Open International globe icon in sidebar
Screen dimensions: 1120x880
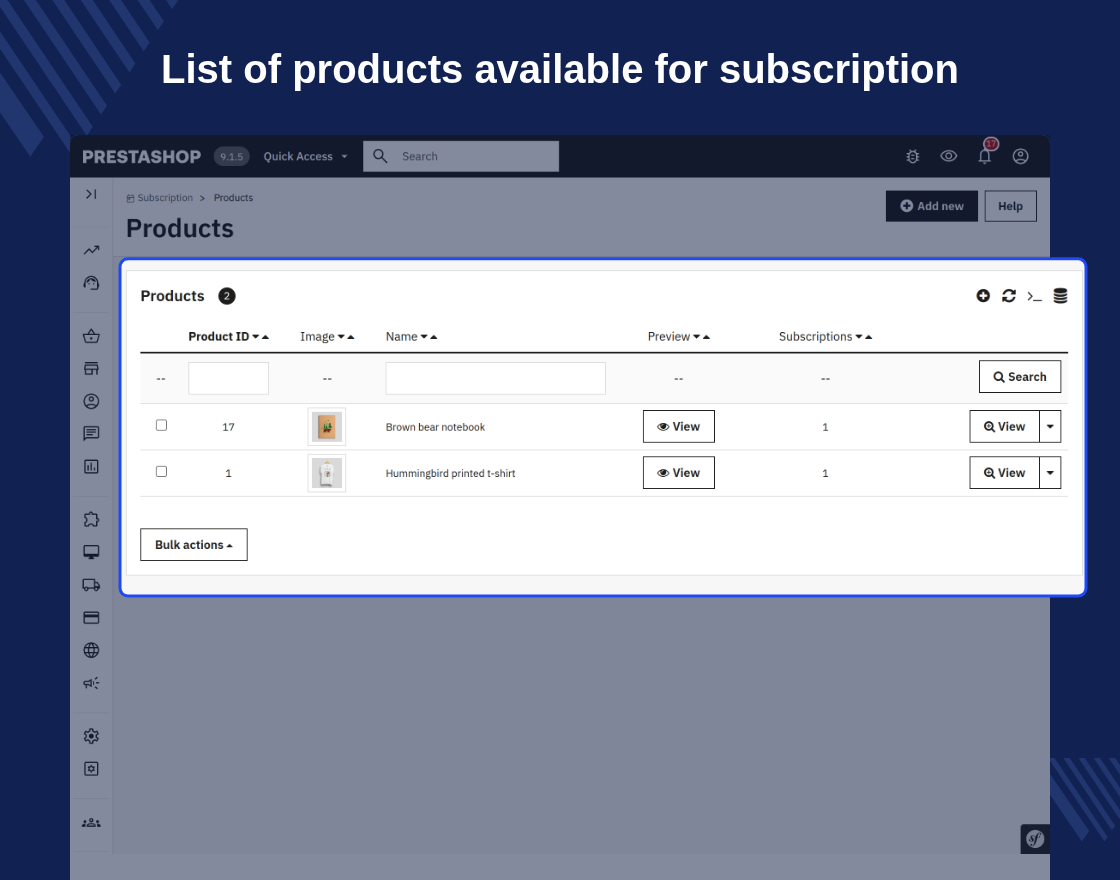(x=91, y=650)
